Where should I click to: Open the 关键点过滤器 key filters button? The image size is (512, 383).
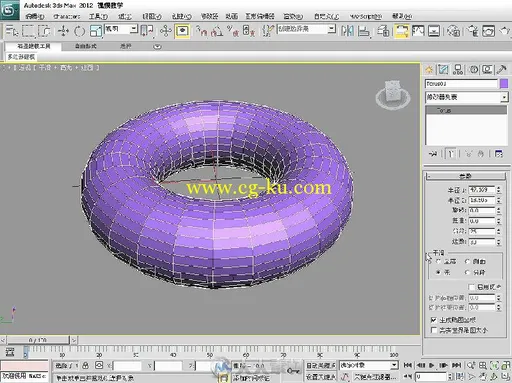click(375, 377)
